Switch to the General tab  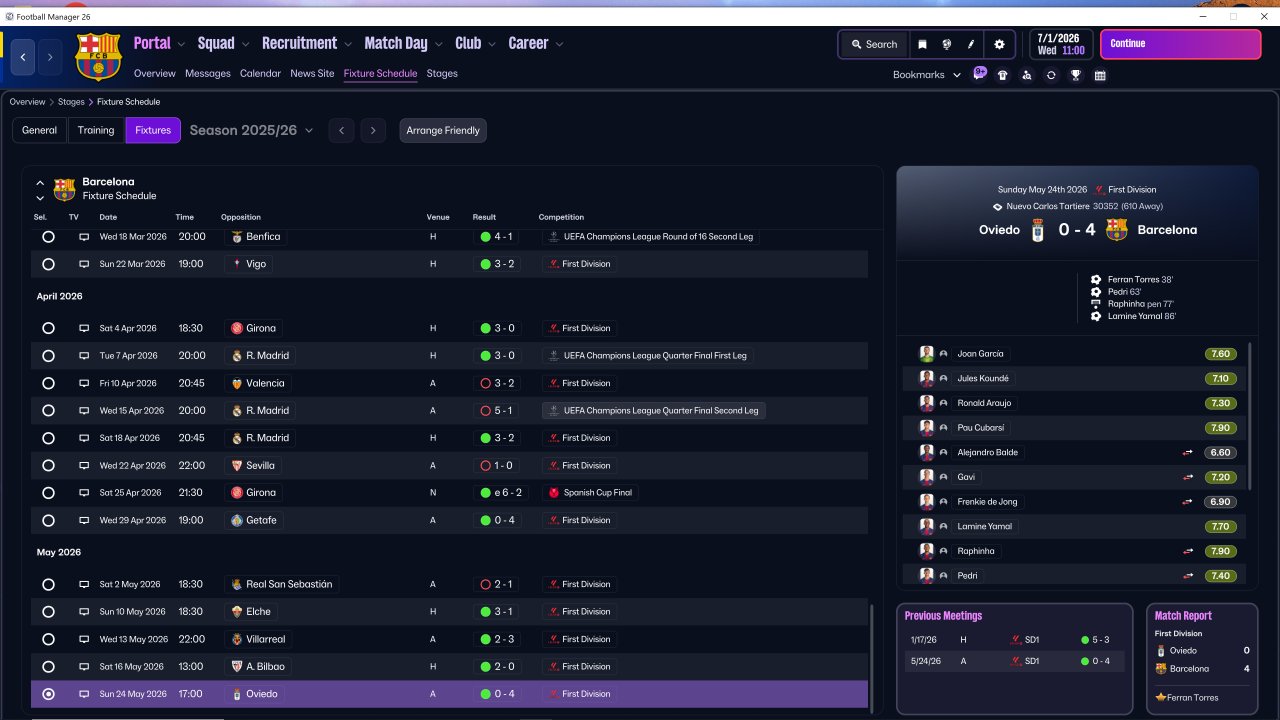point(40,130)
